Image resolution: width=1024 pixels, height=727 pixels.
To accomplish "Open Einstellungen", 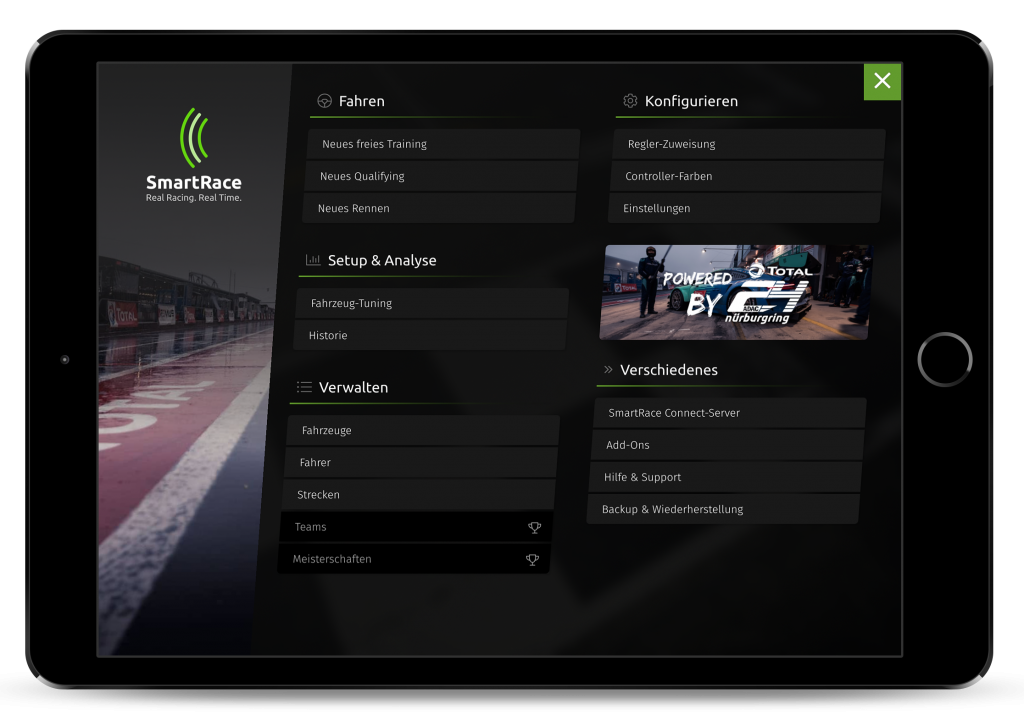I will pos(744,208).
